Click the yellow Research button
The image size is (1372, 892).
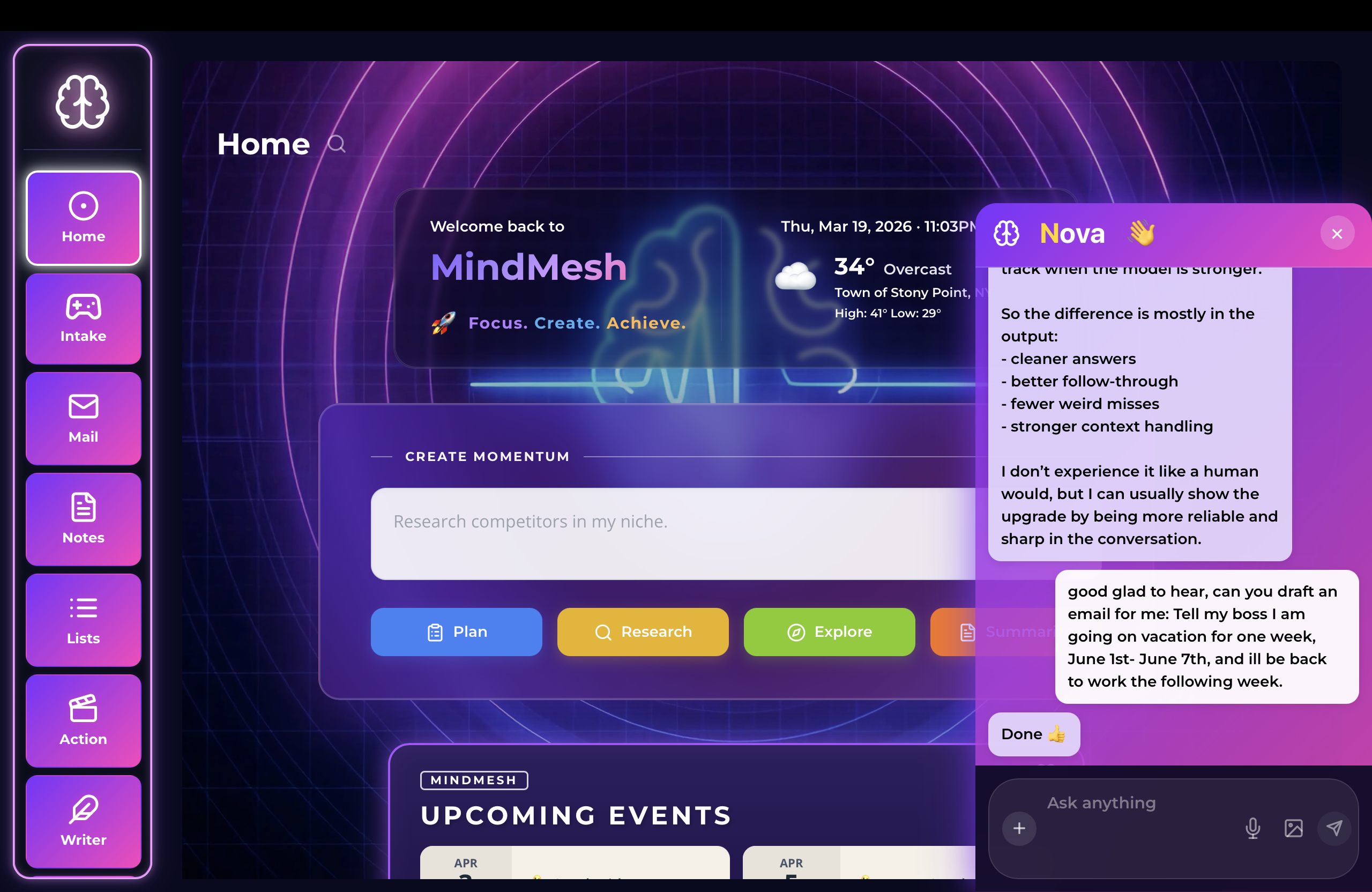[x=642, y=632]
